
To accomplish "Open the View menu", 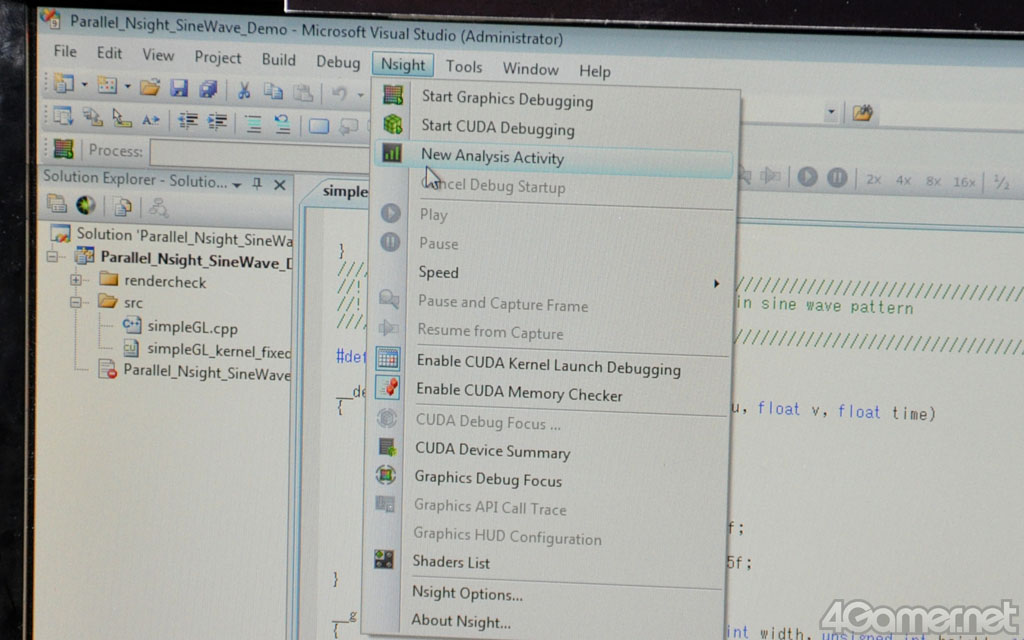I will point(158,55).
